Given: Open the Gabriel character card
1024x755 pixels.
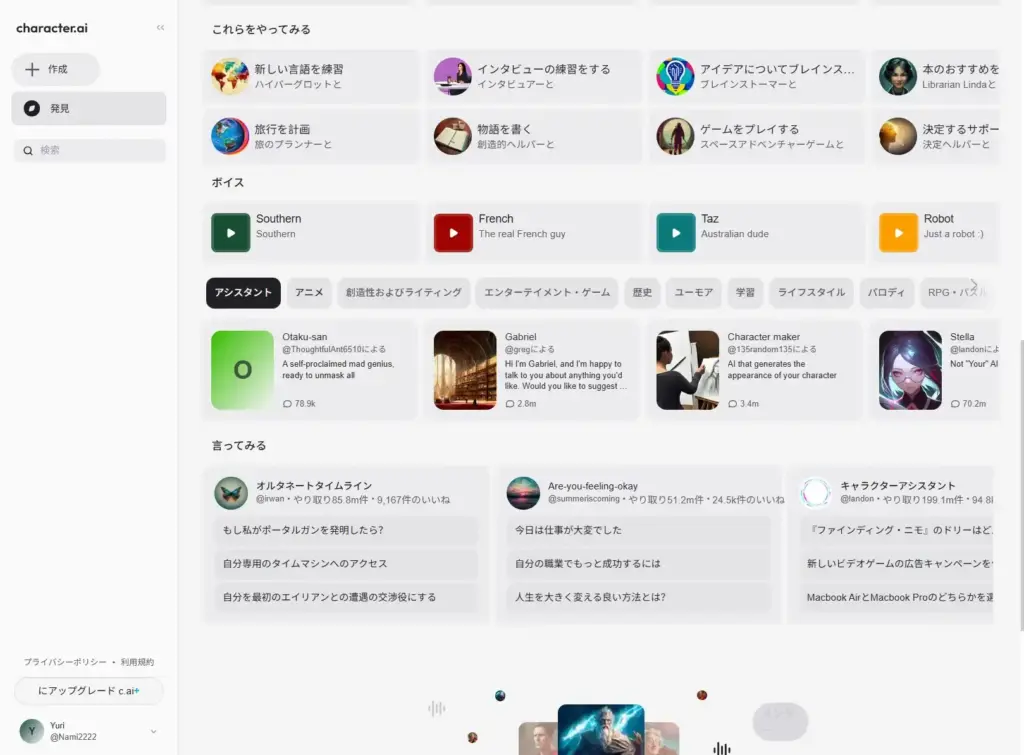Looking at the screenshot, I should click(x=532, y=369).
